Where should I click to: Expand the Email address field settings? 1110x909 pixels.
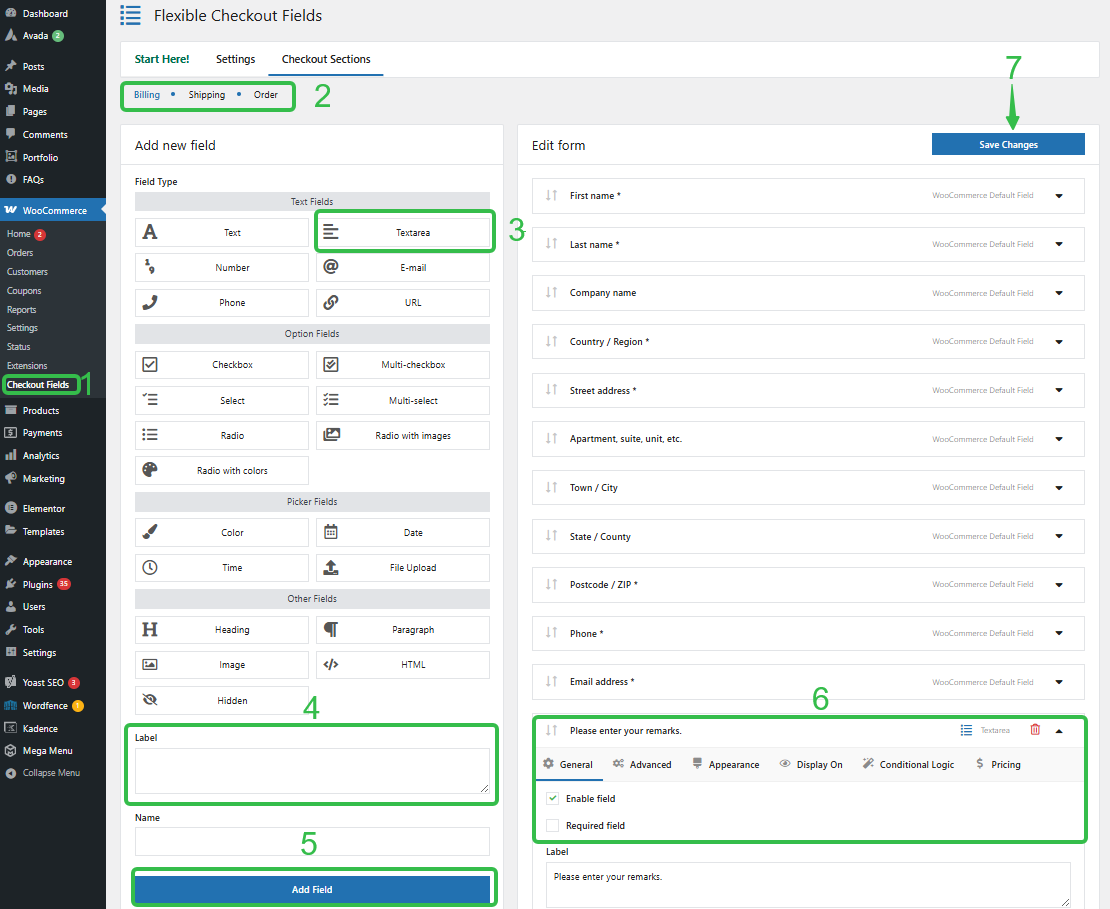coord(1059,682)
